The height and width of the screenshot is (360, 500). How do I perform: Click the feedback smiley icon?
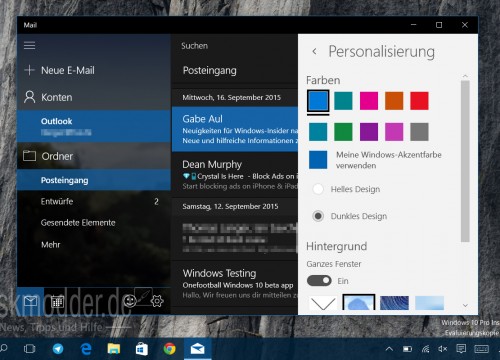129,301
